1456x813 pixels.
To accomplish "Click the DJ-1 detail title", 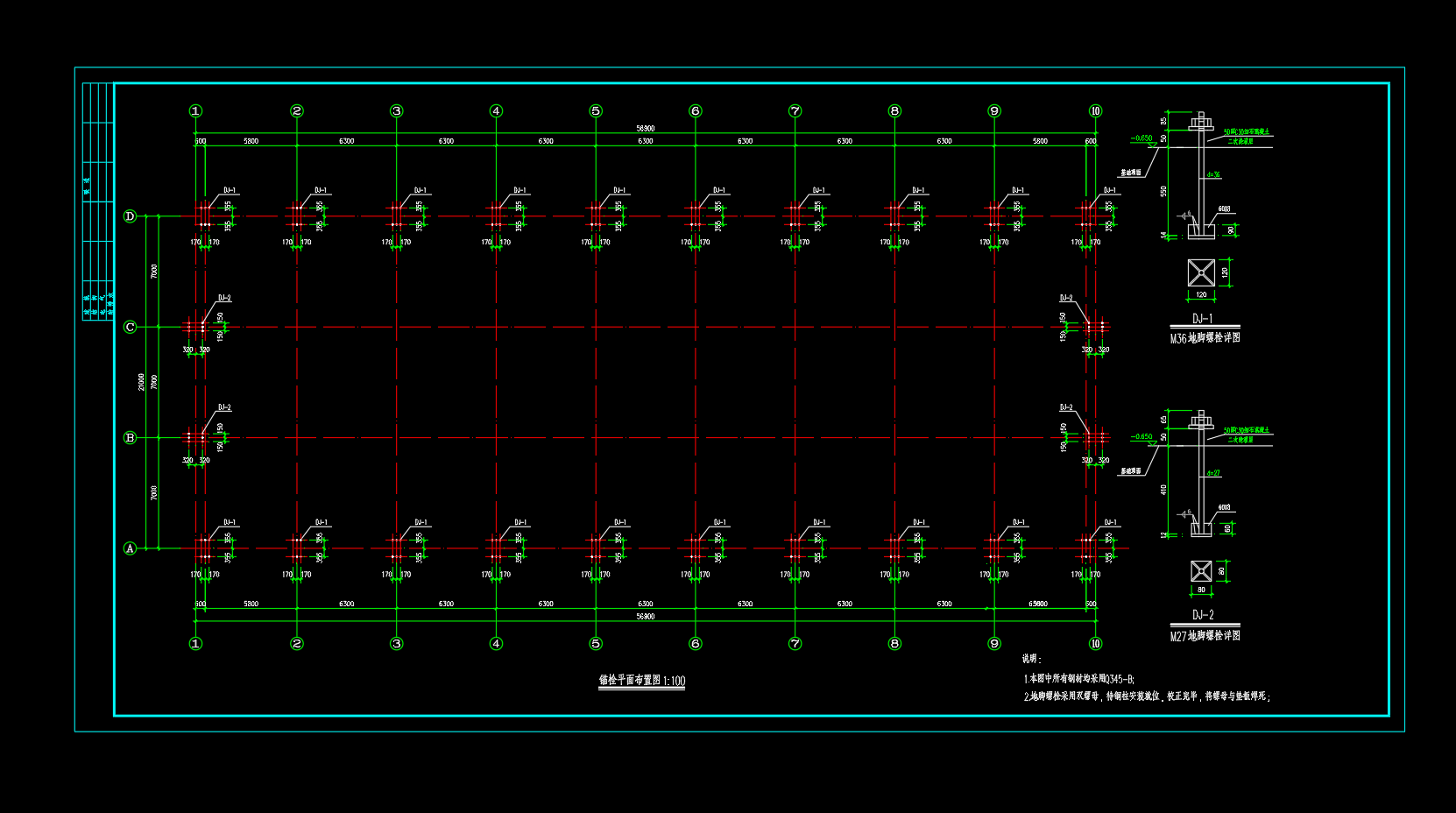I will click(1203, 319).
